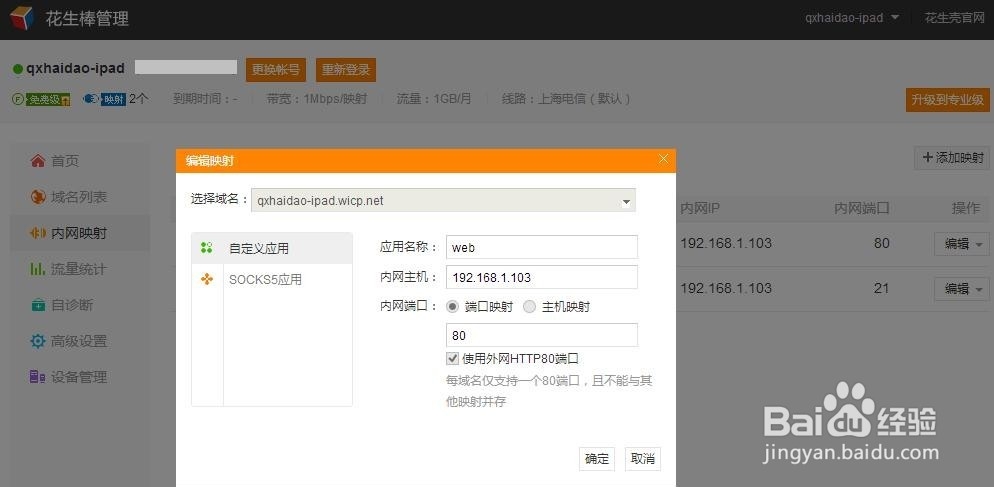Click port value 21 in table
Screen dimensions: 994x487
pos(881,289)
